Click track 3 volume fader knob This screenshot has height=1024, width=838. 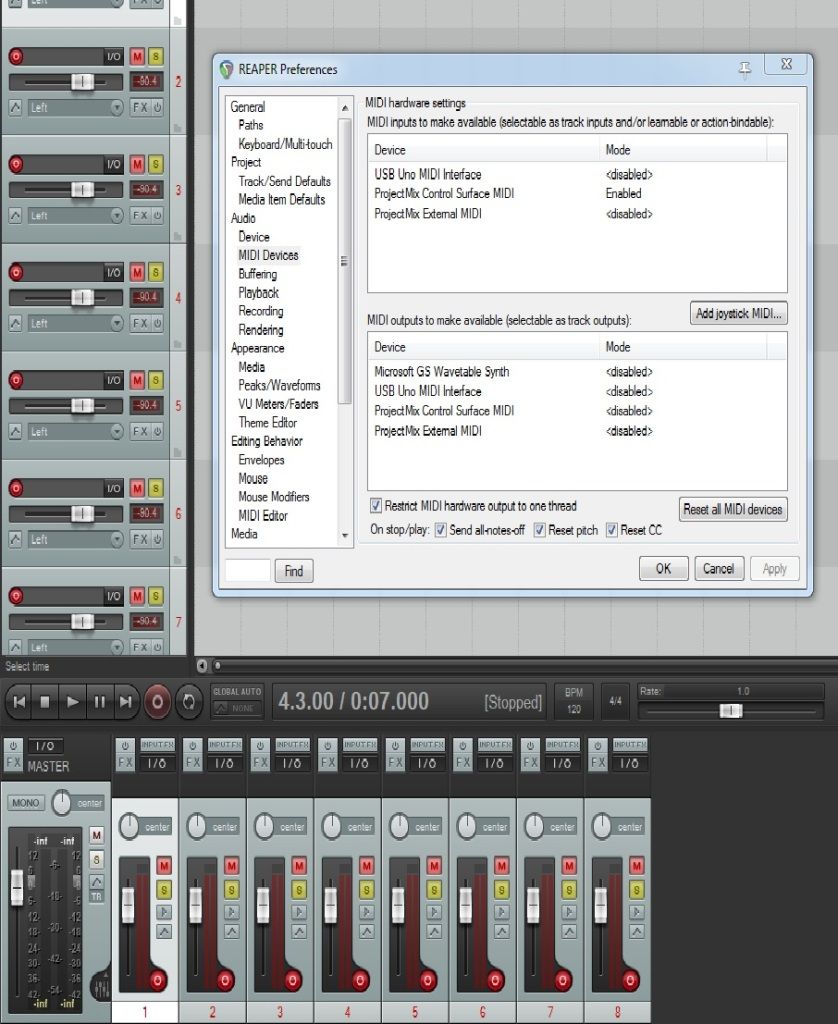coord(82,189)
